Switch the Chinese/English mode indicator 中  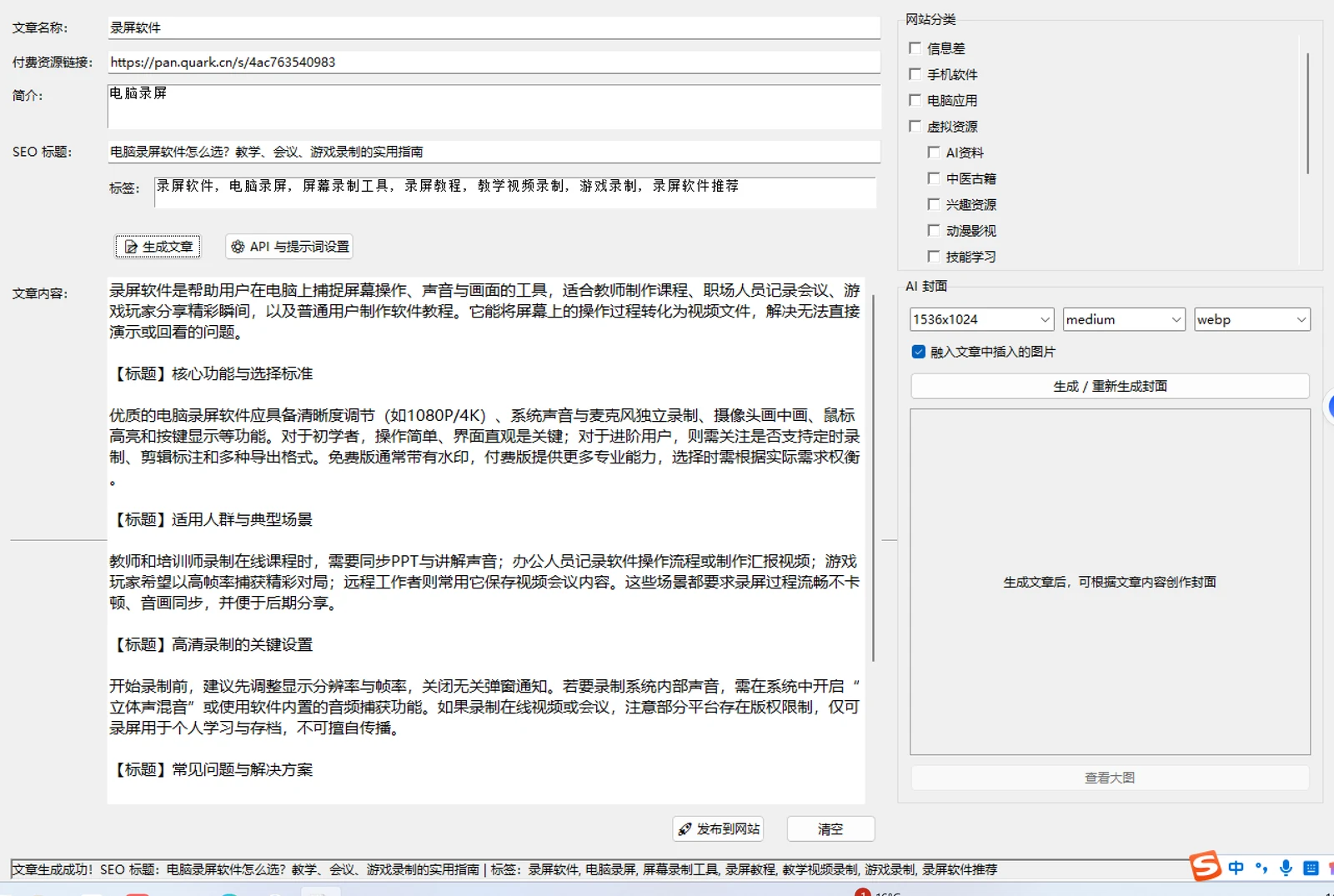click(x=1236, y=868)
